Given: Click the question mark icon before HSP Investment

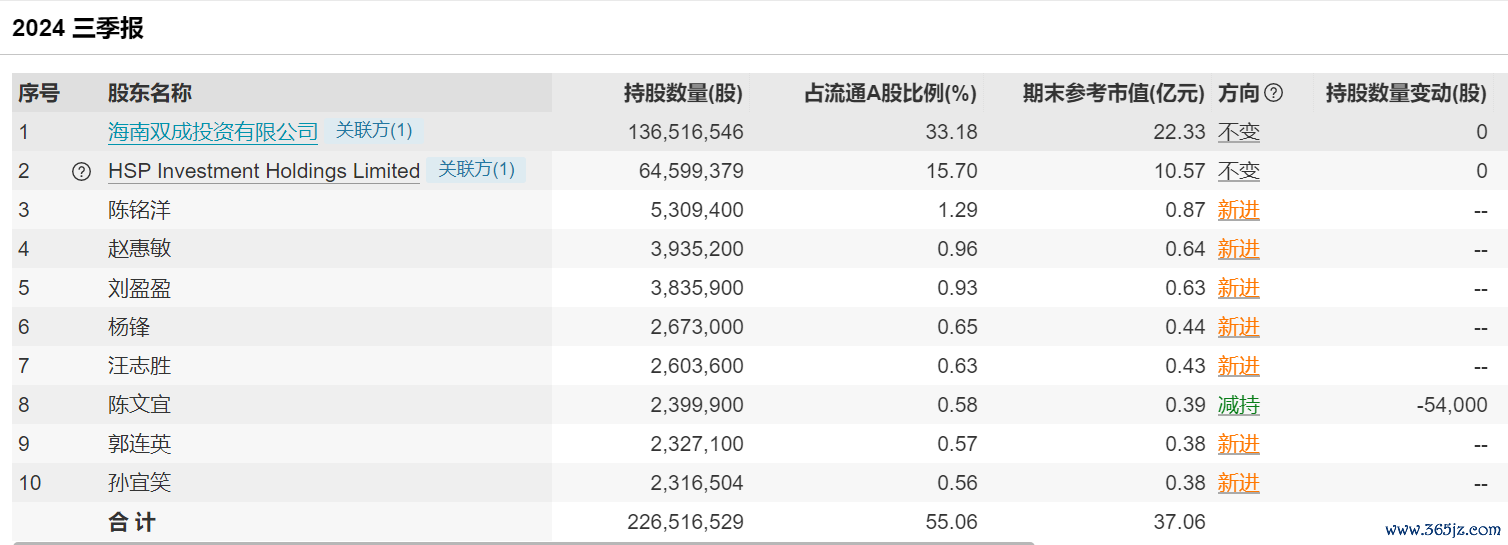Looking at the screenshot, I should (x=81, y=171).
